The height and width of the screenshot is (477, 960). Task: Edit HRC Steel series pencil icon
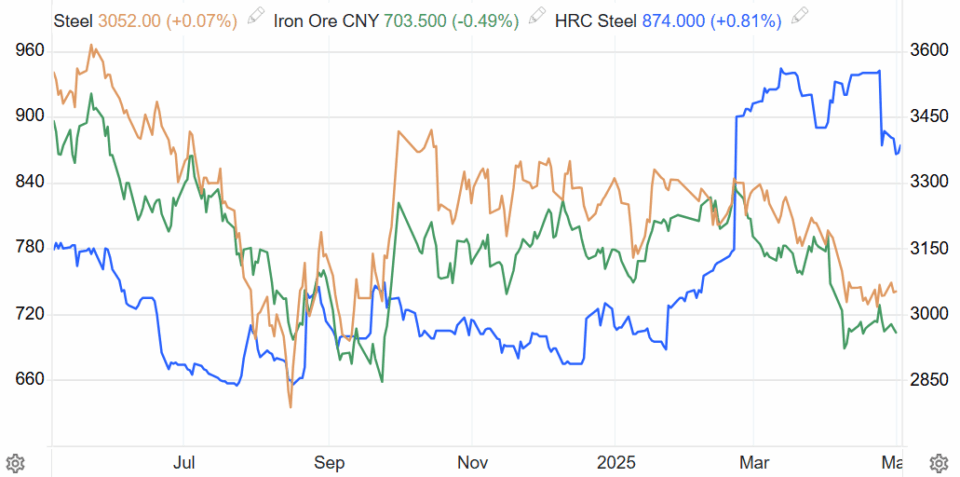pyautogui.click(x=800, y=16)
